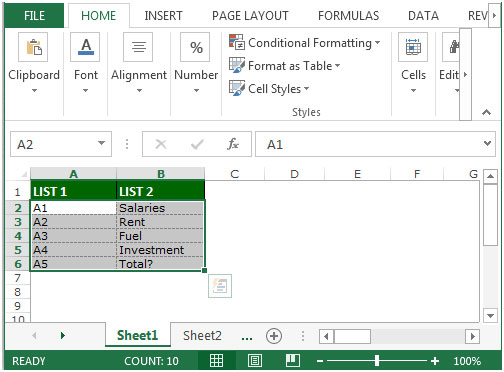
Task: Go to next sheet with navigation arrow
Action: tap(63, 335)
